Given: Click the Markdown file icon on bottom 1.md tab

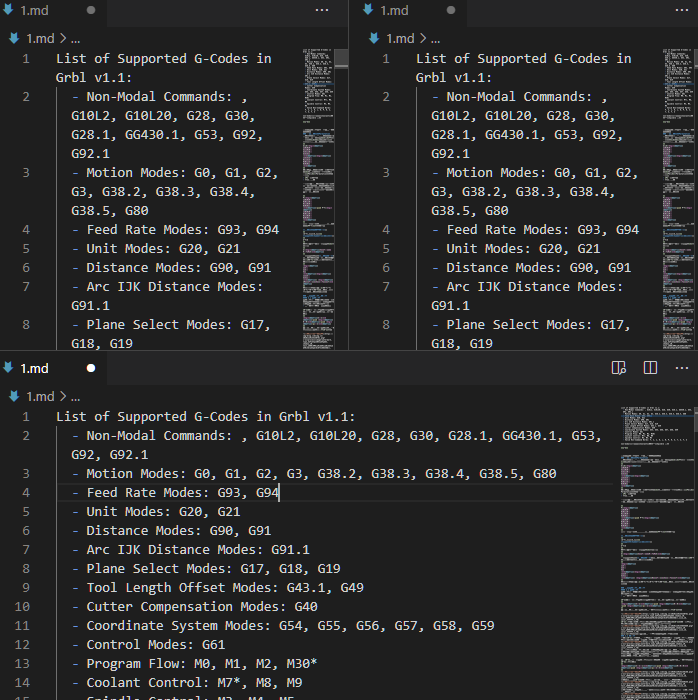Looking at the screenshot, I should [8, 368].
